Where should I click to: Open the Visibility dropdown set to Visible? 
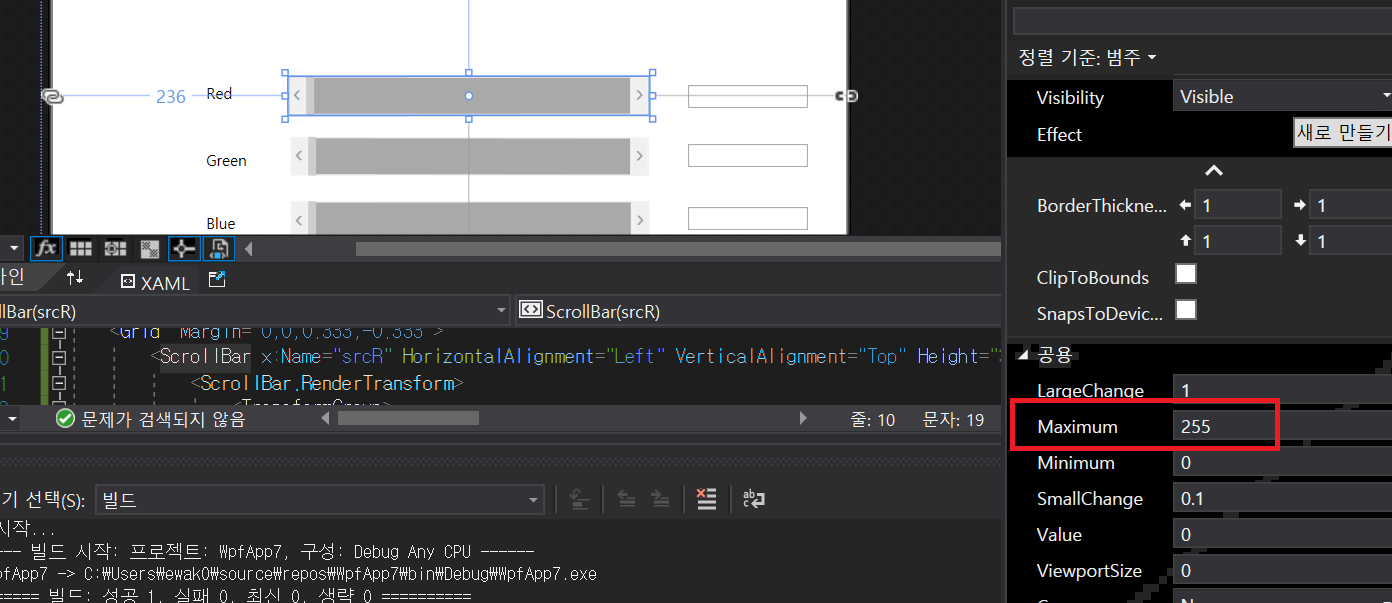click(x=1282, y=96)
